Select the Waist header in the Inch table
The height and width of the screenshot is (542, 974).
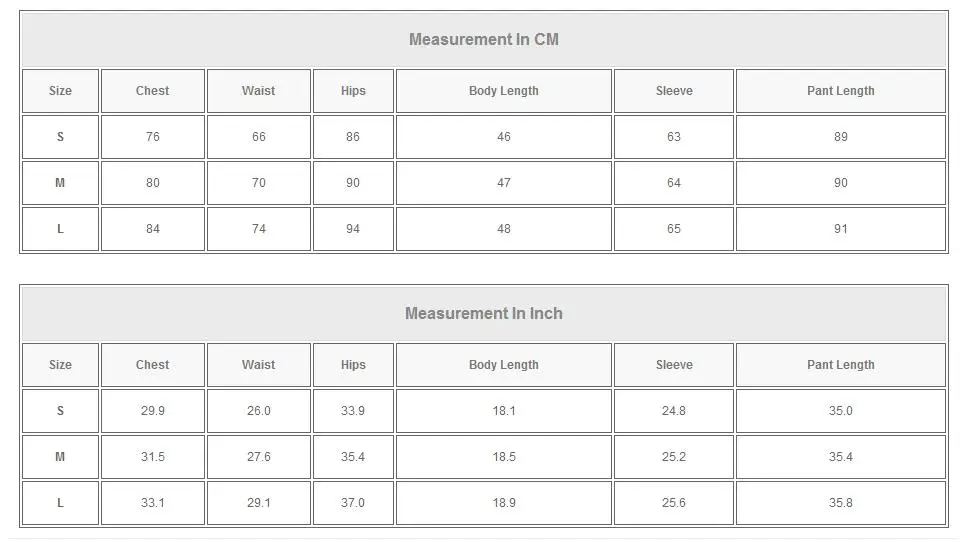click(x=258, y=365)
